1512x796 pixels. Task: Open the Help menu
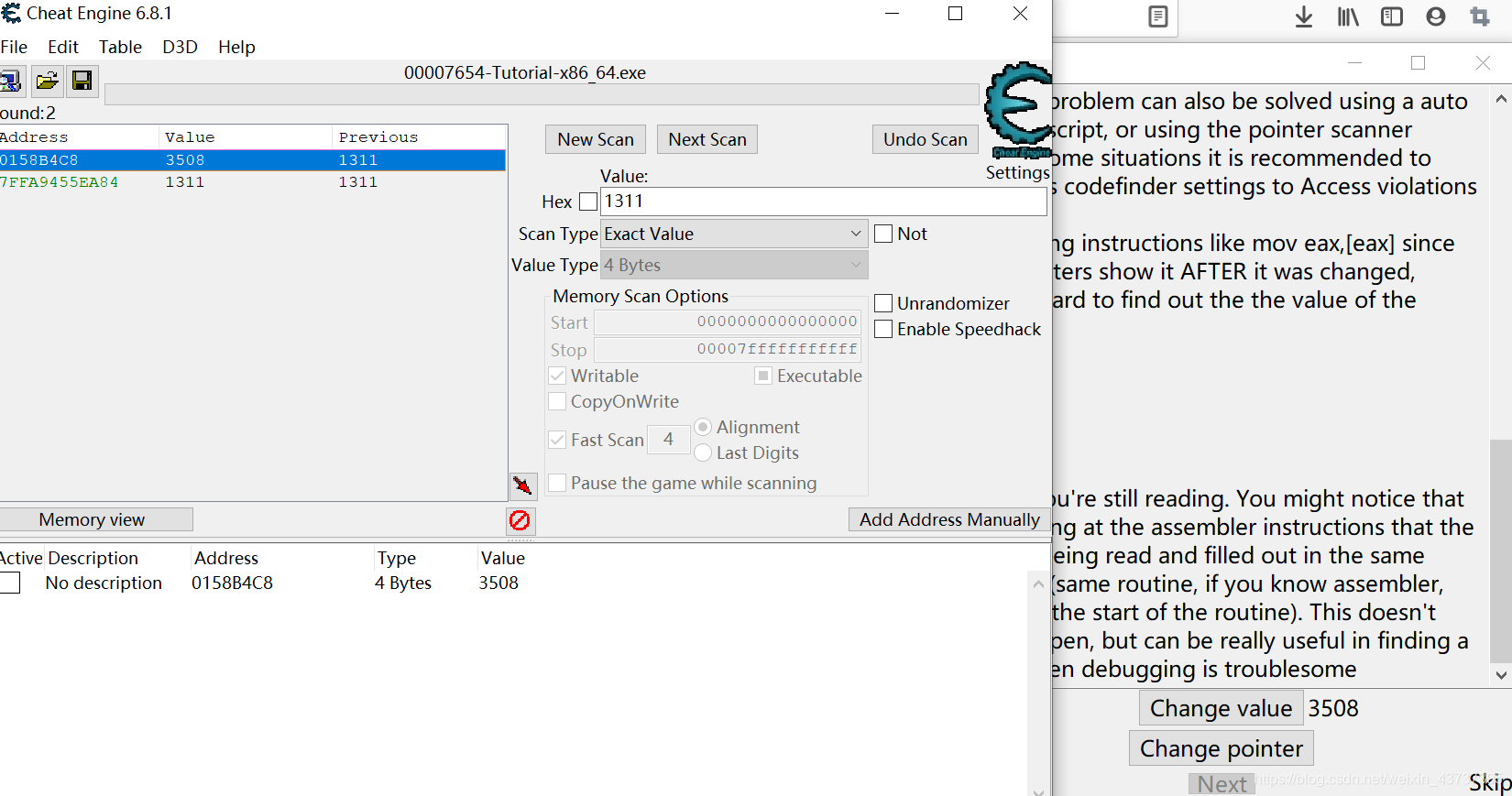(236, 47)
